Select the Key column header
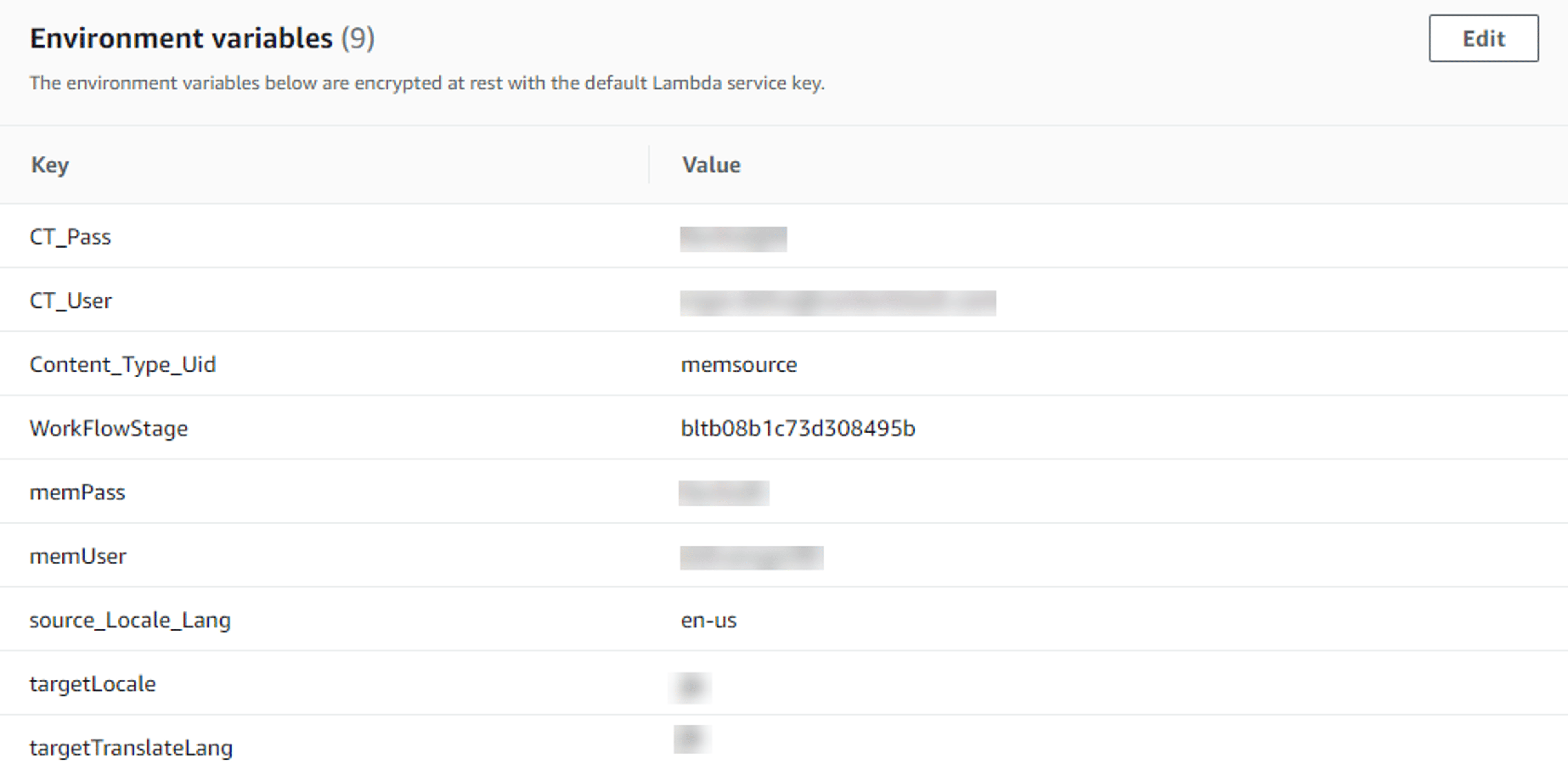Screen dimensions: 1568x776 (x=50, y=165)
